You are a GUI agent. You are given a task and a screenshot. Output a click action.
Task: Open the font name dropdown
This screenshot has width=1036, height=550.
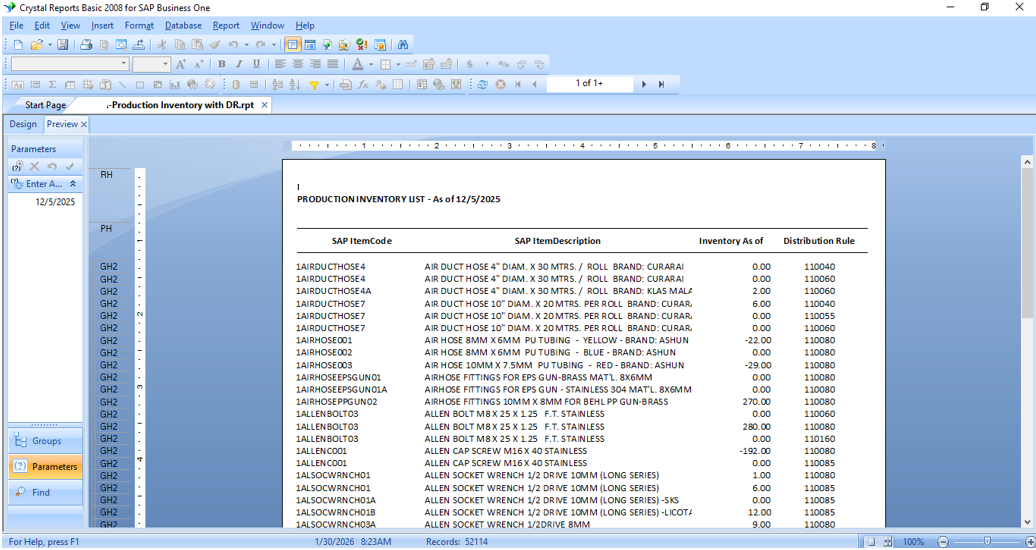click(124, 64)
